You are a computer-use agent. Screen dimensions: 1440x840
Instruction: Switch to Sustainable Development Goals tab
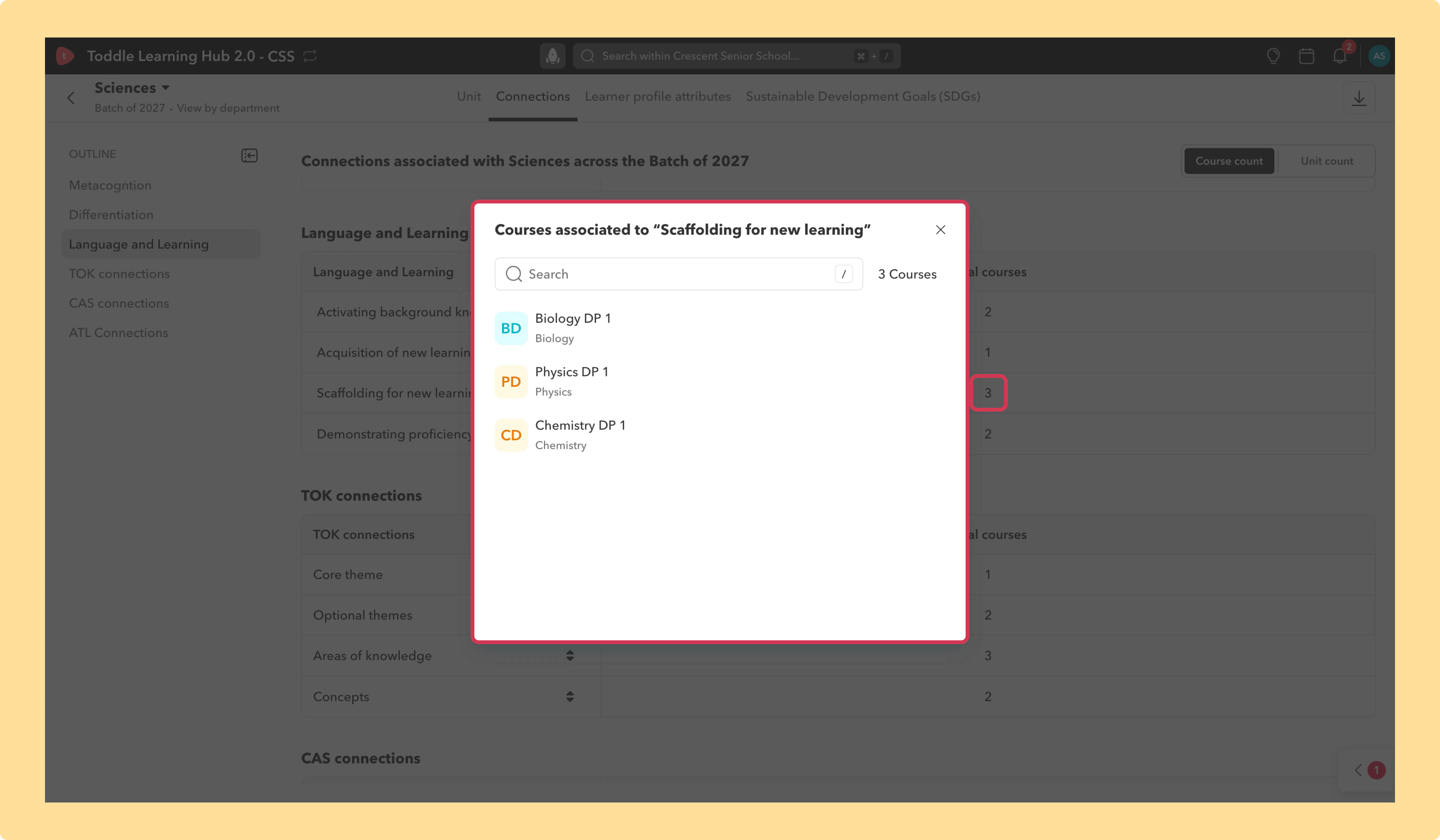tap(863, 97)
